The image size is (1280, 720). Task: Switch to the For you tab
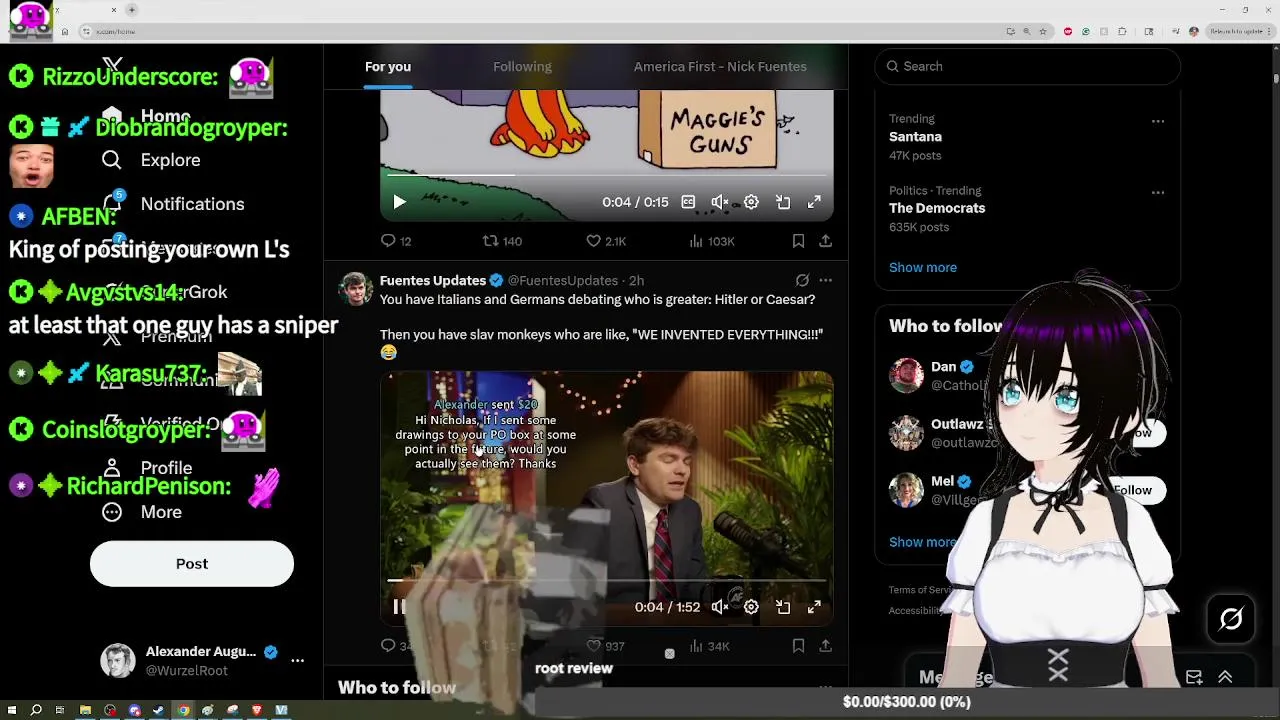point(388,67)
